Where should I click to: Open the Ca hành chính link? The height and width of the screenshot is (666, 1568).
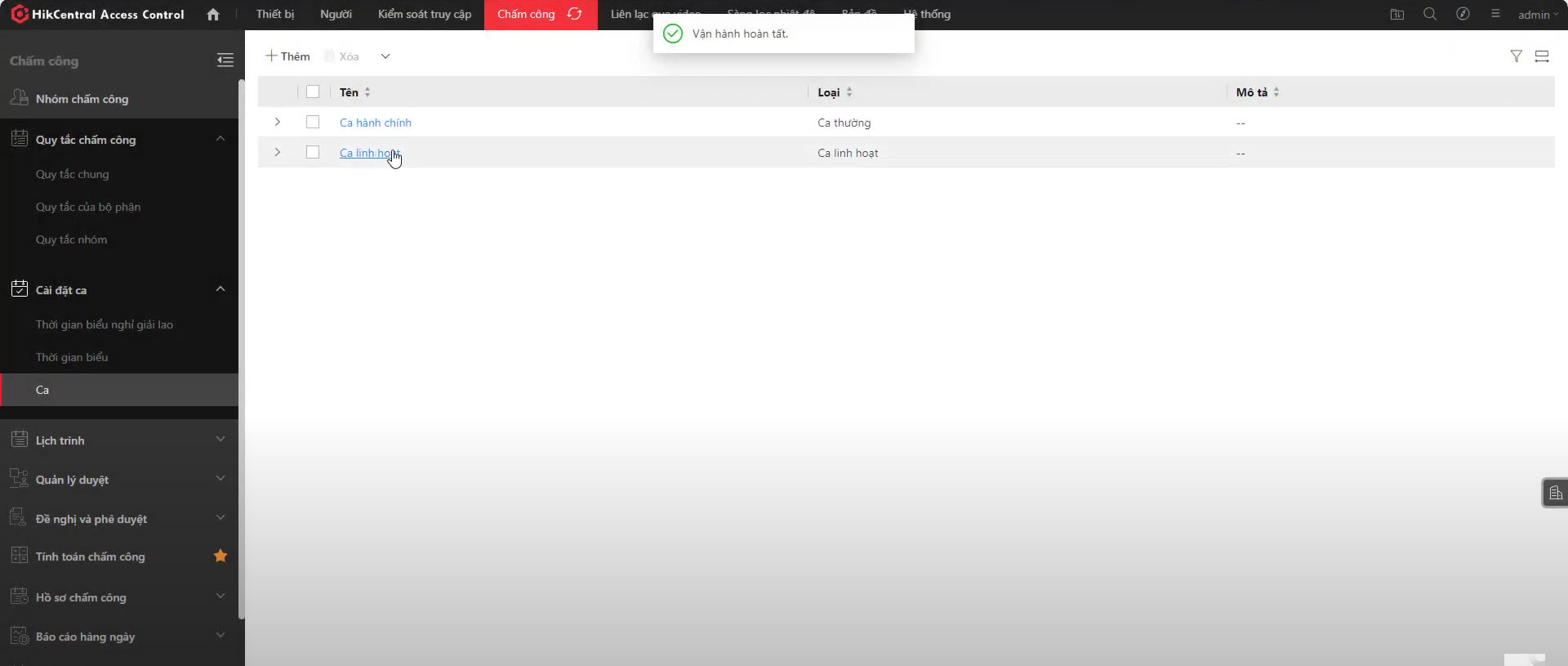[x=376, y=123]
